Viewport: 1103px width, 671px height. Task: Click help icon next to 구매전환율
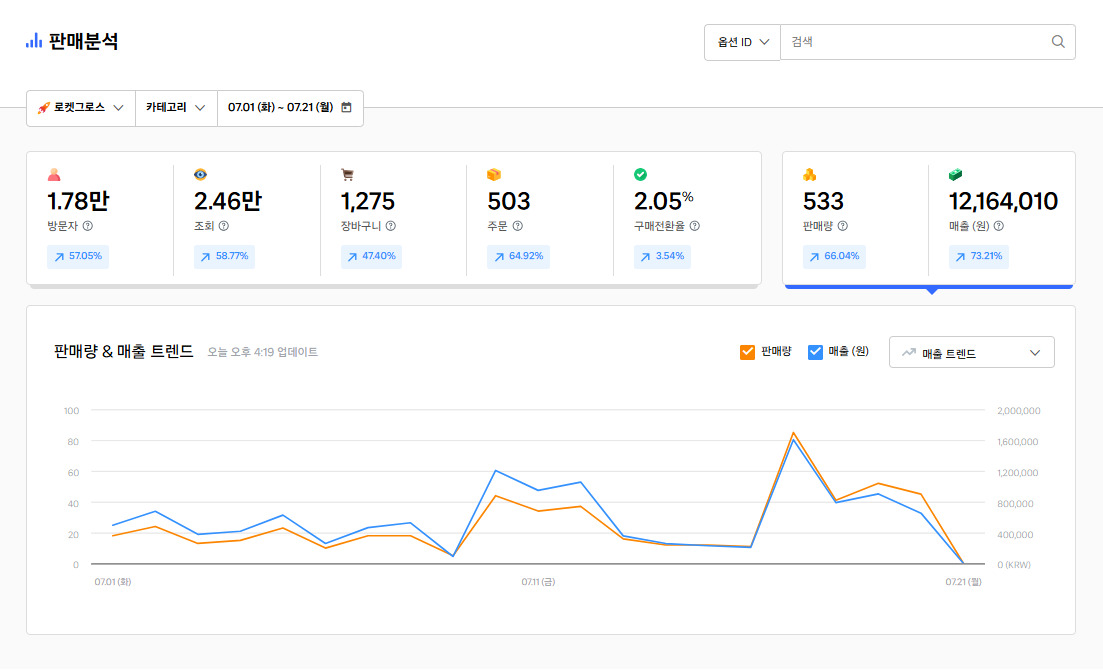click(694, 226)
